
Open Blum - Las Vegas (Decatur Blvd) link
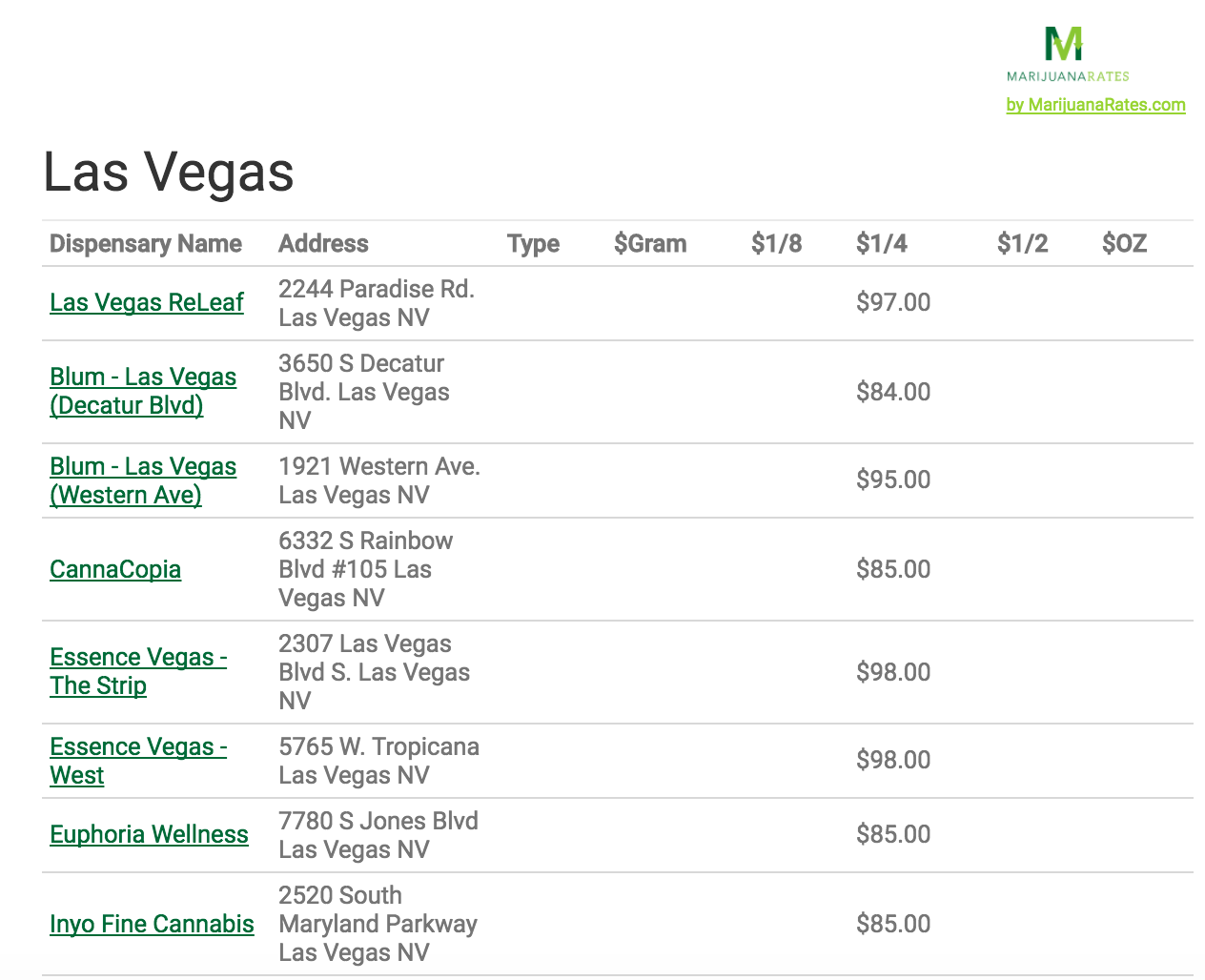[x=143, y=391]
